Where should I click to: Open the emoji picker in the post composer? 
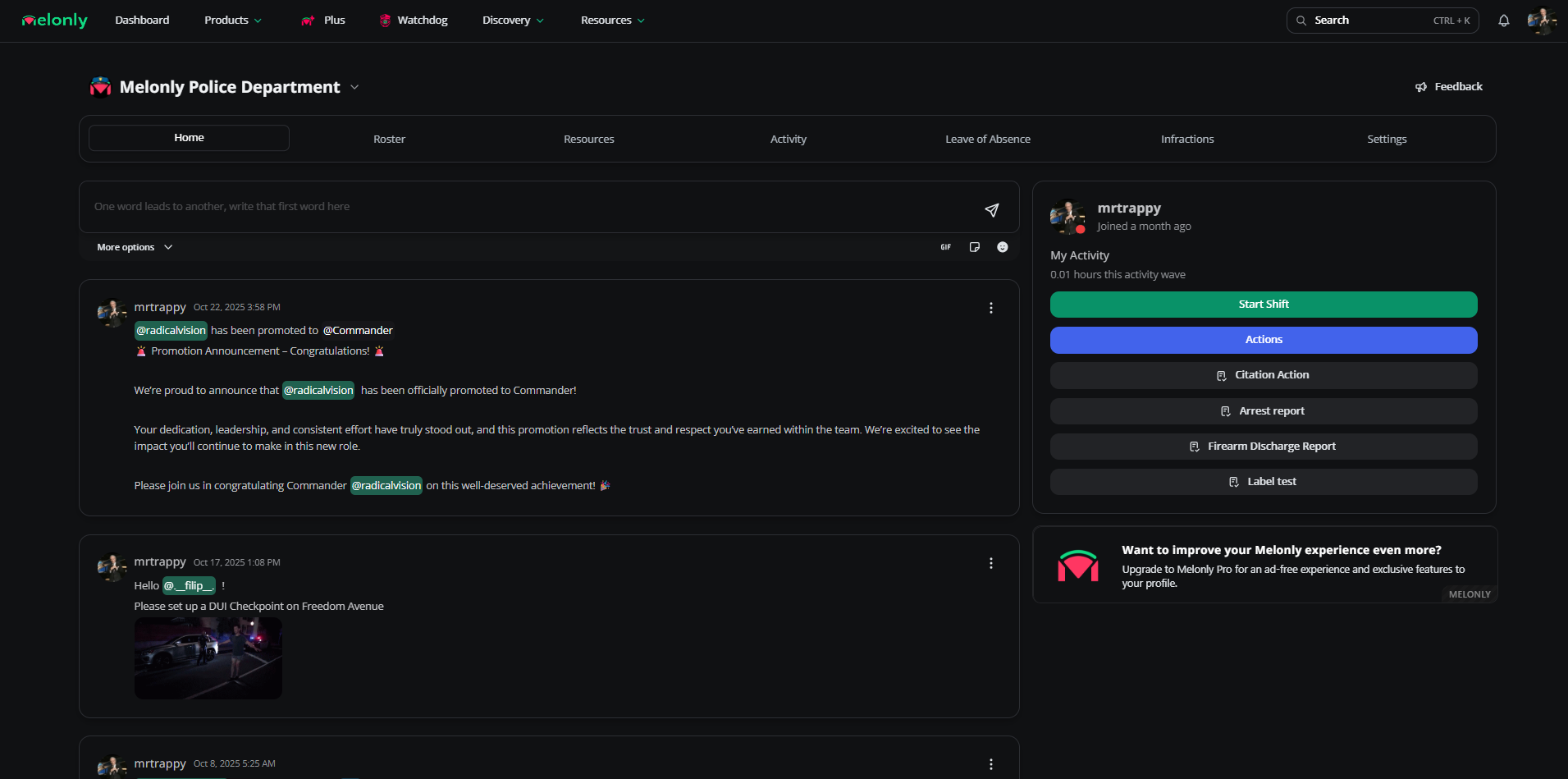point(1002,246)
